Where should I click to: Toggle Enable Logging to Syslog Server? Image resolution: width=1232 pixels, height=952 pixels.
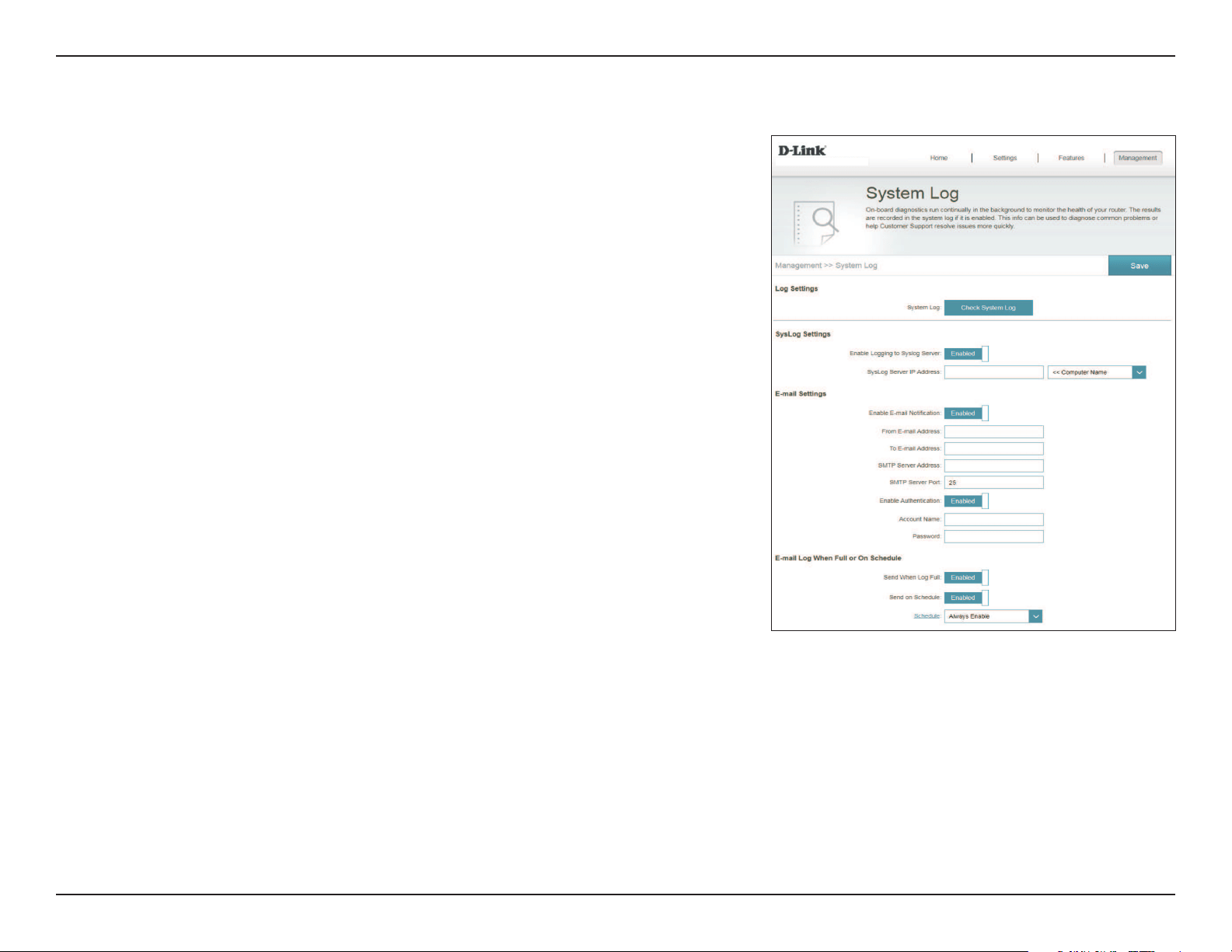point(966,354)
